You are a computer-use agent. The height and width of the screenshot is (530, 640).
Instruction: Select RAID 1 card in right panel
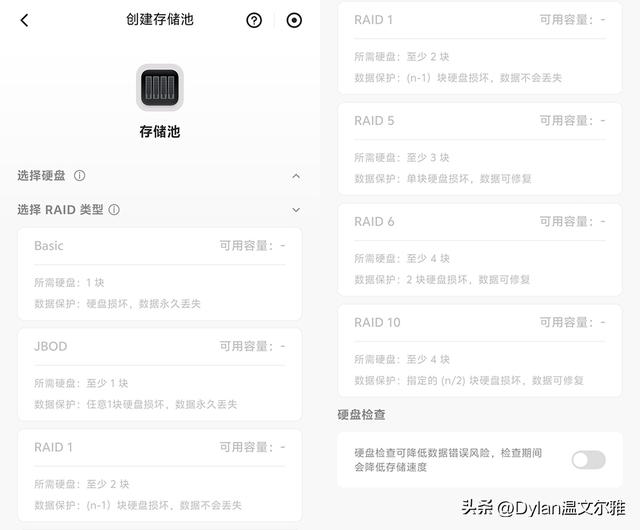coord(480,48)
